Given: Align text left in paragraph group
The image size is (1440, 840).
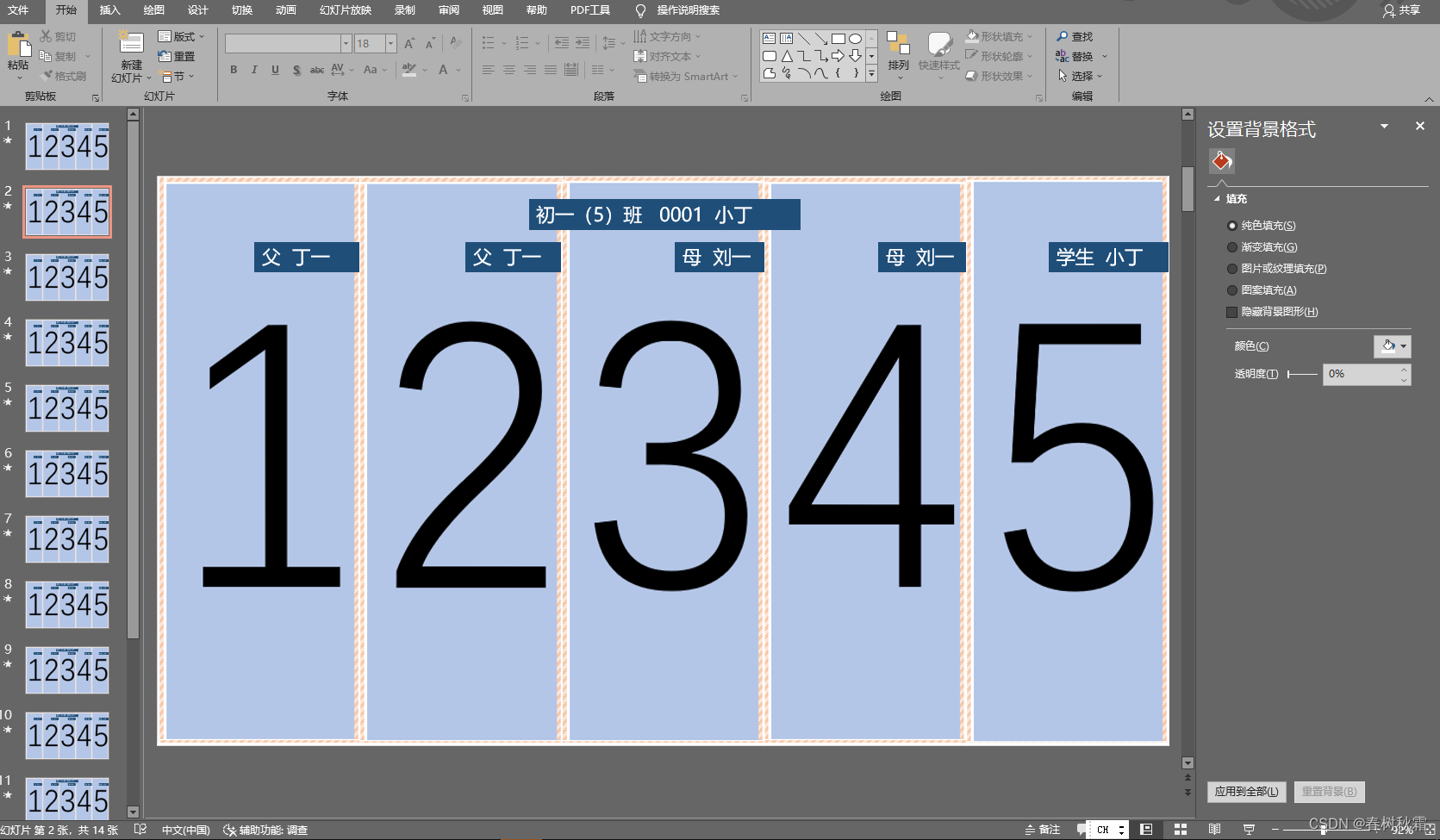Looking at the screenshot, I should pos(489,70).
